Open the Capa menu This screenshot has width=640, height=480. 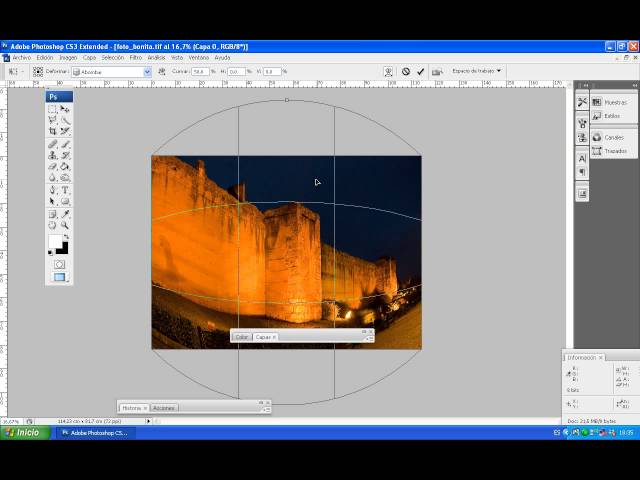tap(89, 58)
